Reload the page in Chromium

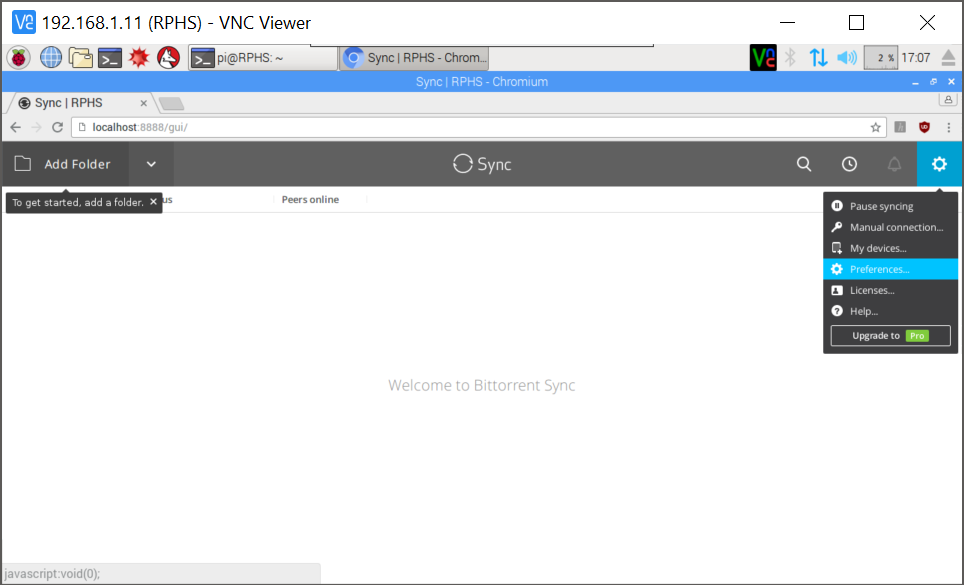coord(58,127)
